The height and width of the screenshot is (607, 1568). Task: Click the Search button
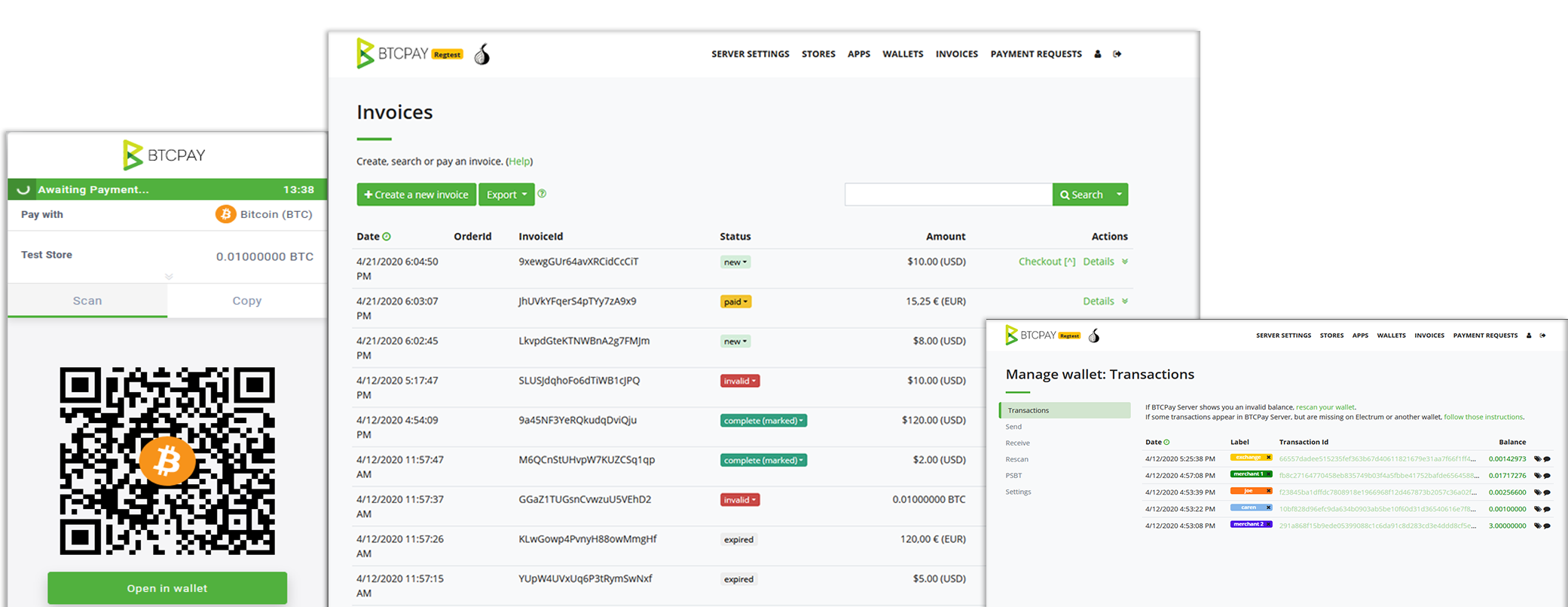[1082, 195]
